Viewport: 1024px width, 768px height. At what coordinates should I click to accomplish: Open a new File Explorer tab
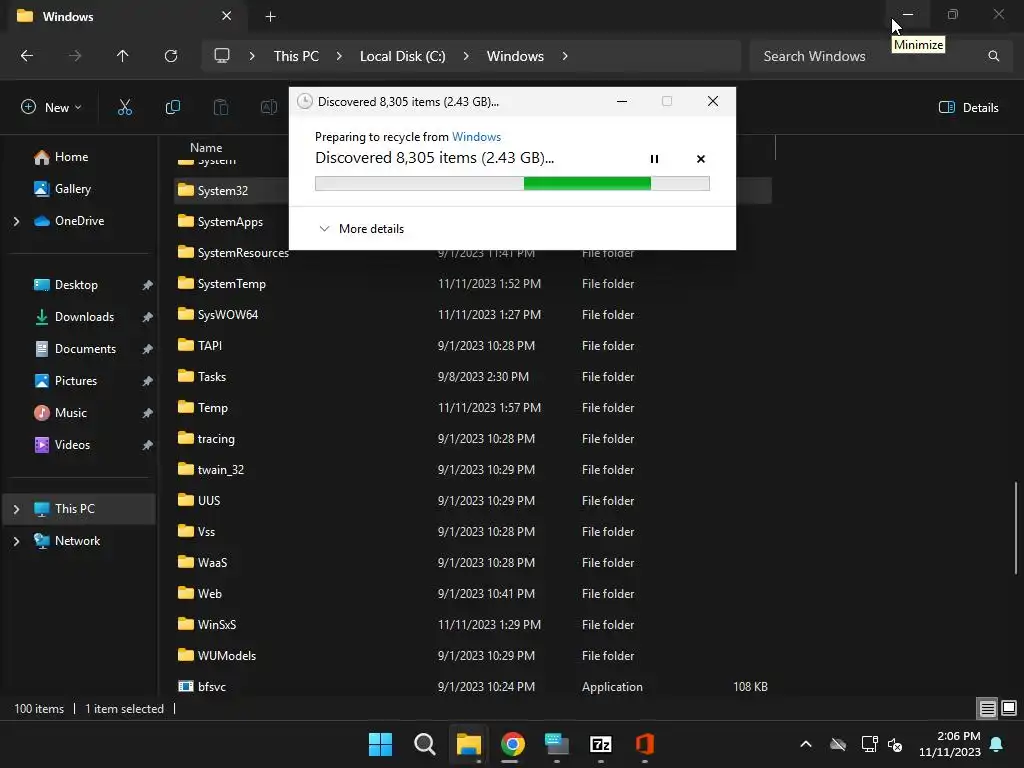(270, 17)
